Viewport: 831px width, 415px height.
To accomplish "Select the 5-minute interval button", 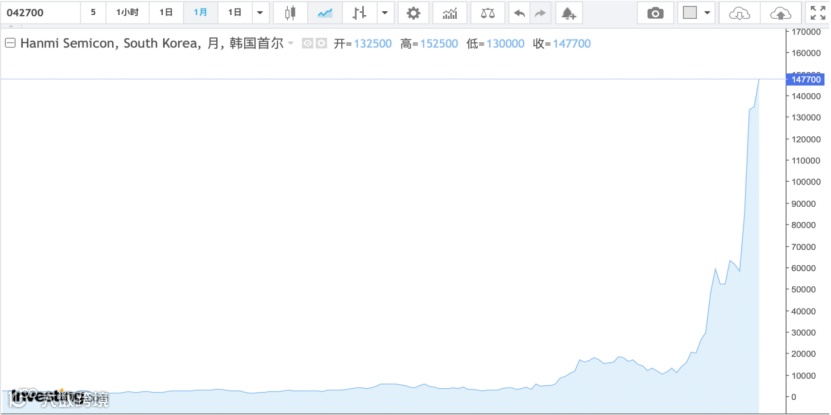I will pos(93,13).
